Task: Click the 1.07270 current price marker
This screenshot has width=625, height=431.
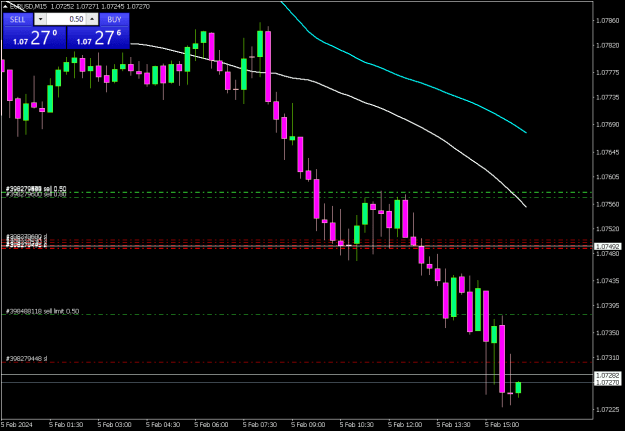Action: [607, 382]
